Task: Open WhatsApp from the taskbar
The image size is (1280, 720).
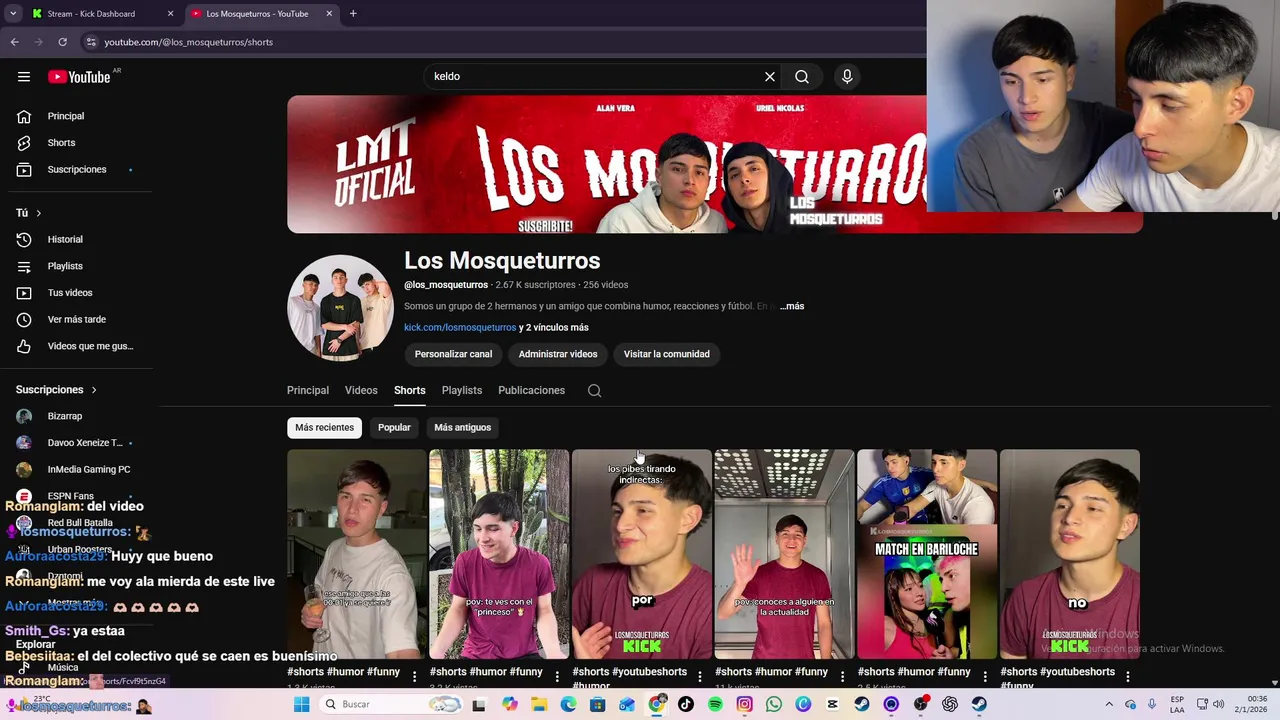Action: coord(774,704)
